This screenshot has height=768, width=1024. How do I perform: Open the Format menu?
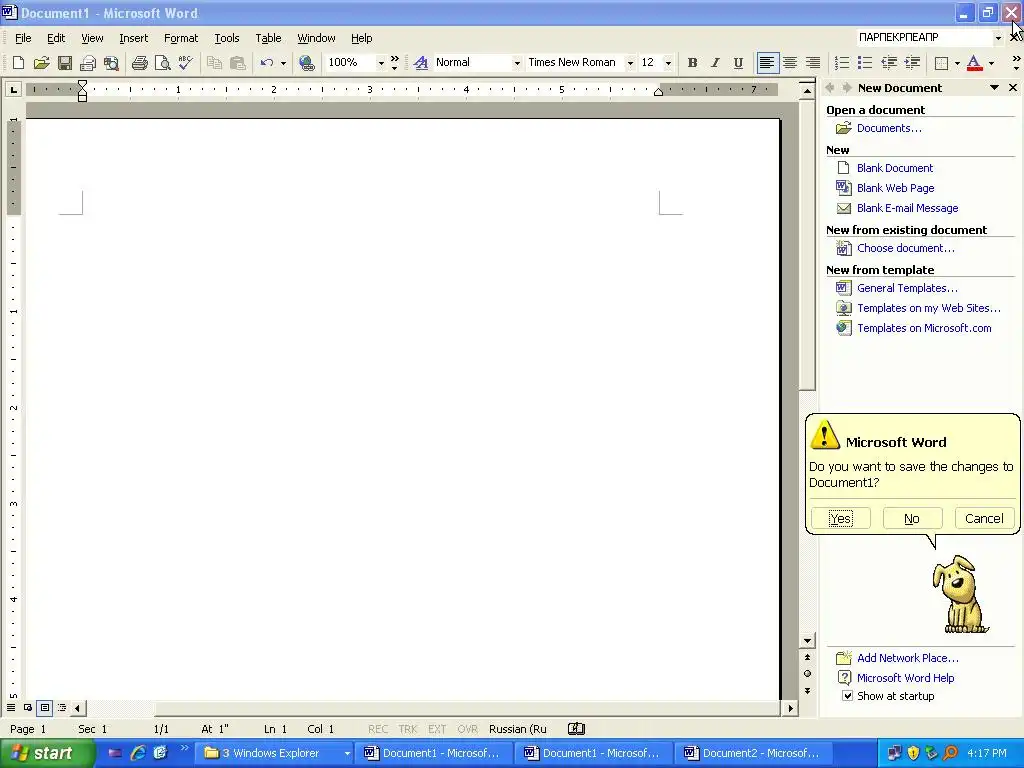pos(181,38)
